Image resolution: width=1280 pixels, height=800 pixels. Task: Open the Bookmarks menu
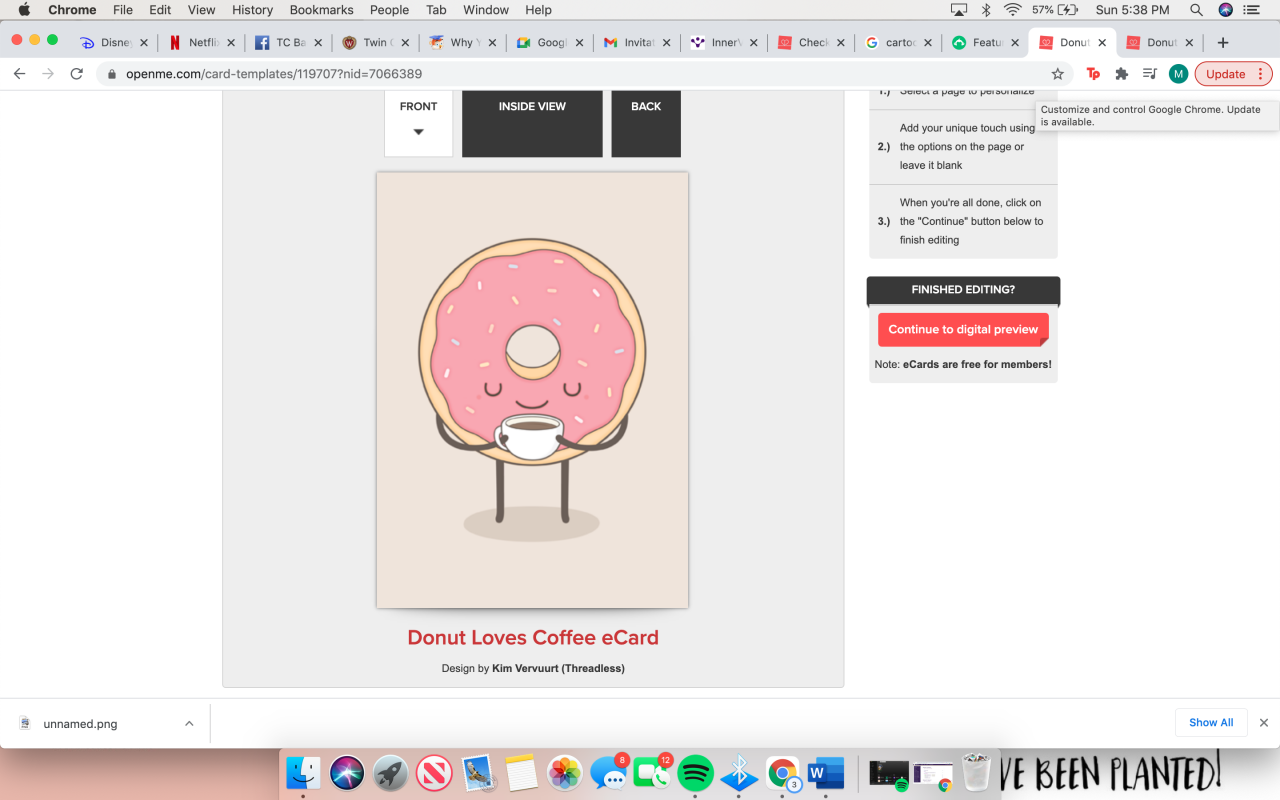click(322, 10)
